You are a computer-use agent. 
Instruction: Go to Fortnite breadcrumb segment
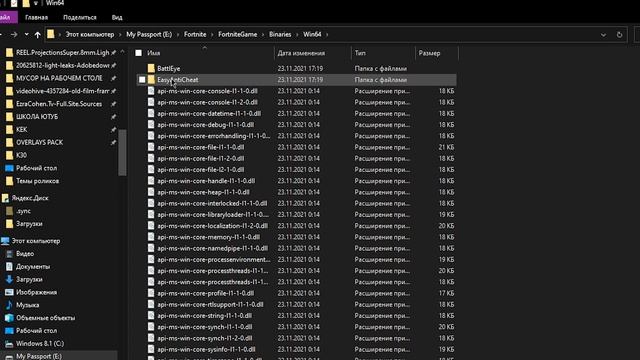click(195, 35)
